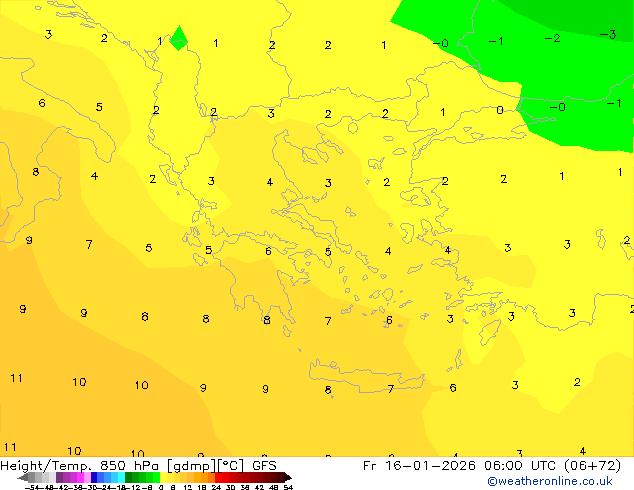Pick the bright yellow swatch on color scale
The image size is (634, 490).
163,477
